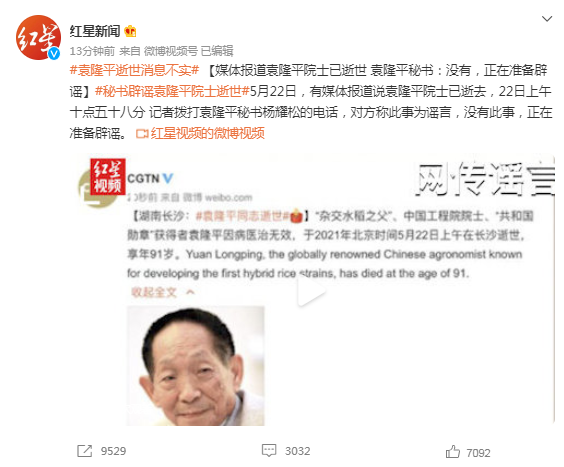
Task: Click the comment count 3032
Action: coord(297,451)
